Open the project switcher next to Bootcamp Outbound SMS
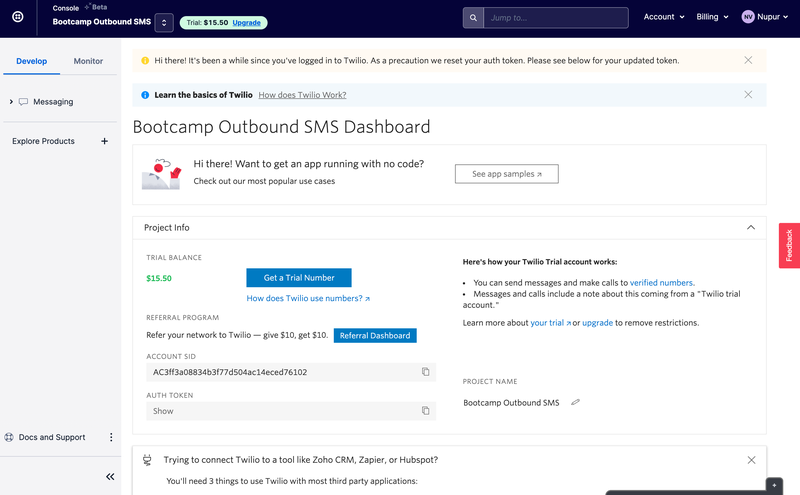The width and height of the screenshot is (800, 495). [x=164, y=22]
